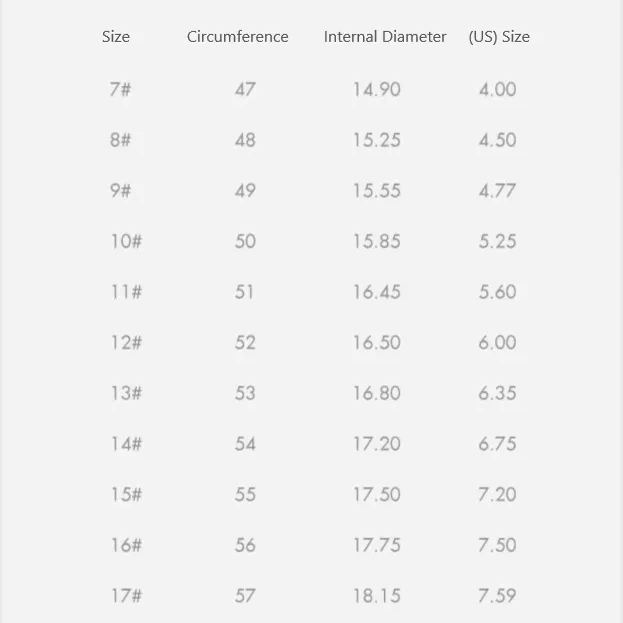Image resolution: width=623 pixels, height=623 pixels.
Task: Click internal diameter value 18.15
Action: [376, 595]
